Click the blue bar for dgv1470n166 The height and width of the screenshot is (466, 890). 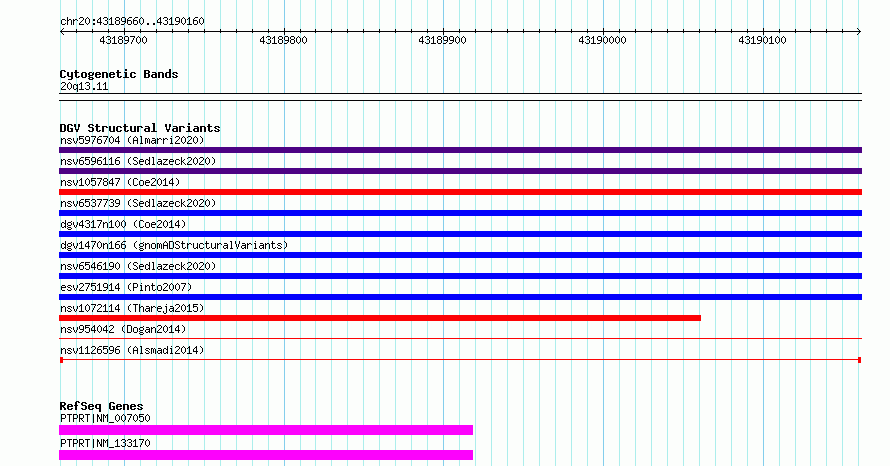click(460, 255)
